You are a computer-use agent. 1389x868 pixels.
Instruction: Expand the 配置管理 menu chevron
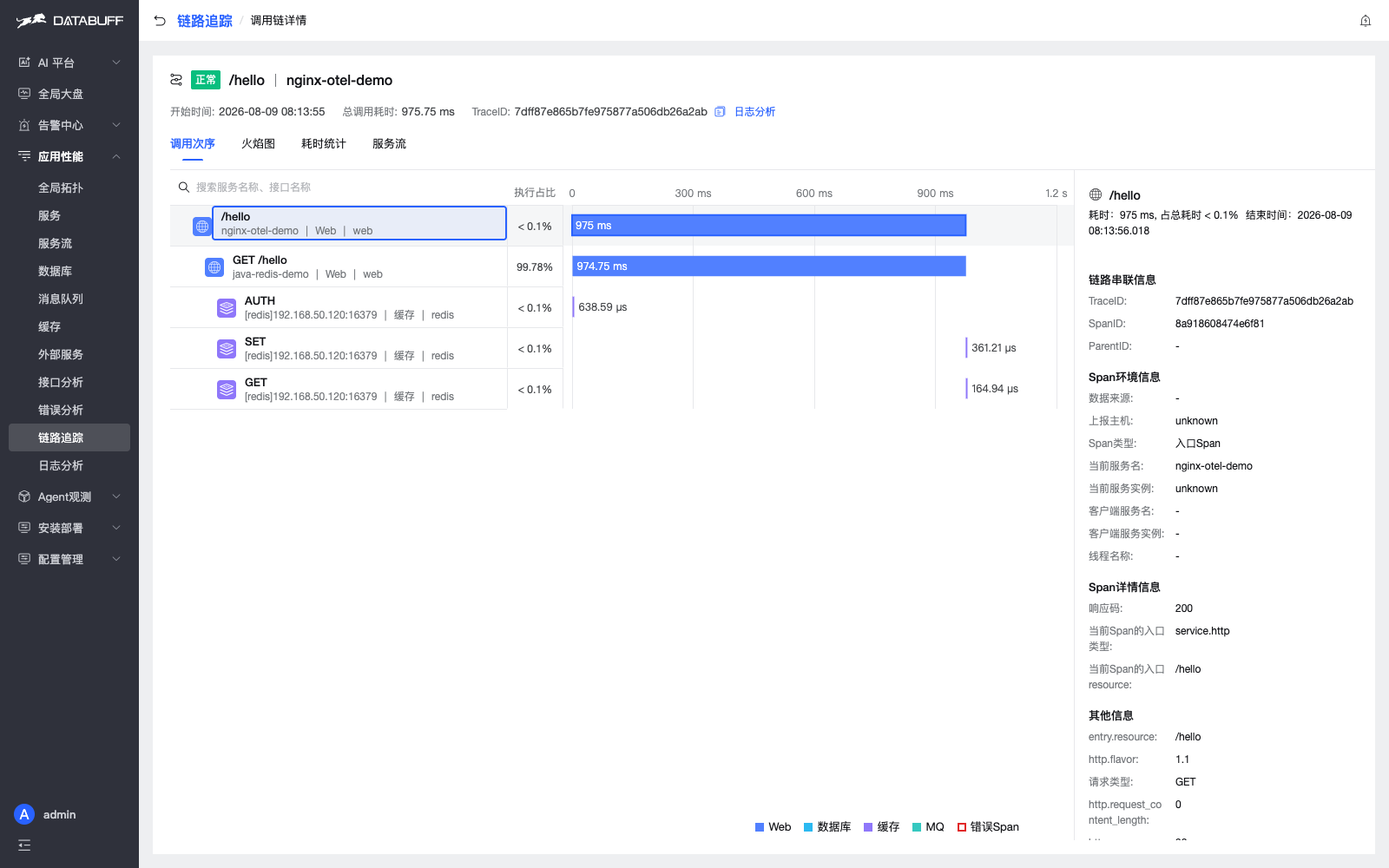116,559
